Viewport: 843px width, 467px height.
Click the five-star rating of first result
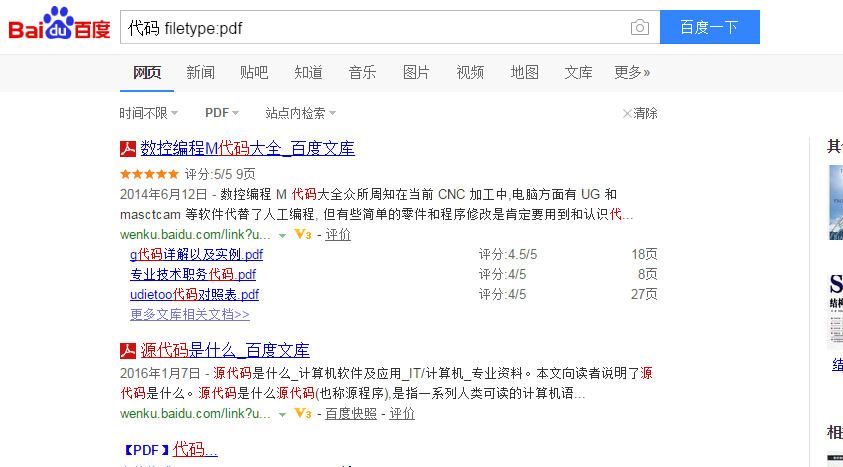point(149,174)
